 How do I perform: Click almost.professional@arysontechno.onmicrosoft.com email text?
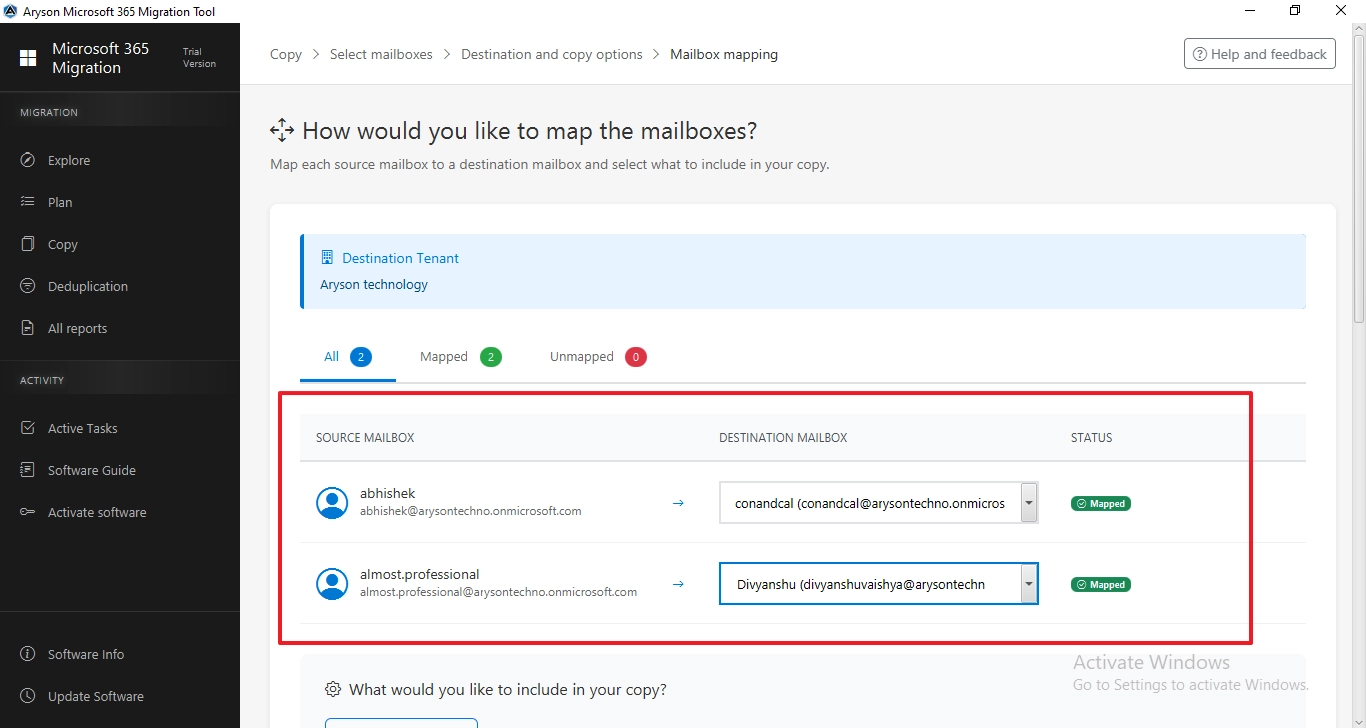(x=498, y=592)
